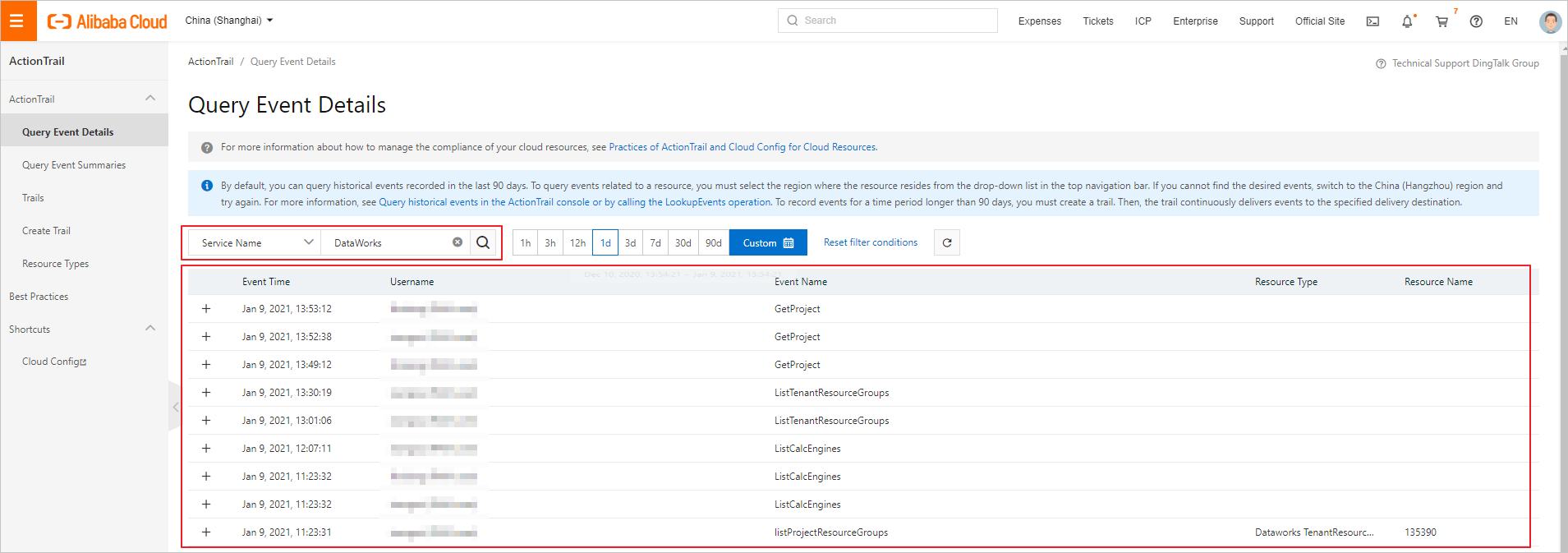Expand the Jan 9, 2021, 12:07:11 event row
Screen dimensions: 1568x553
(206, 449)
